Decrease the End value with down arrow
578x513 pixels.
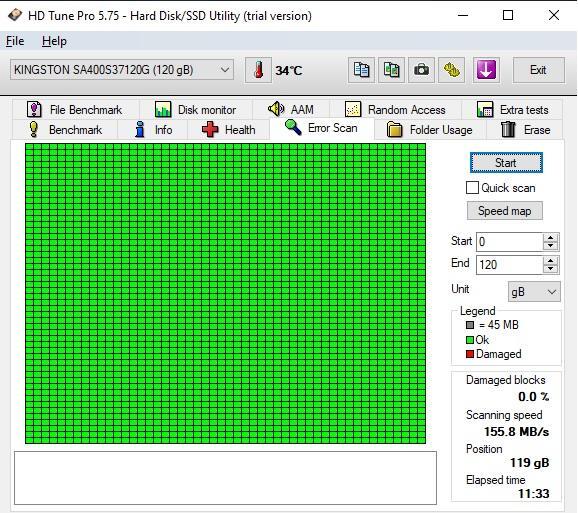coord(550,269)
